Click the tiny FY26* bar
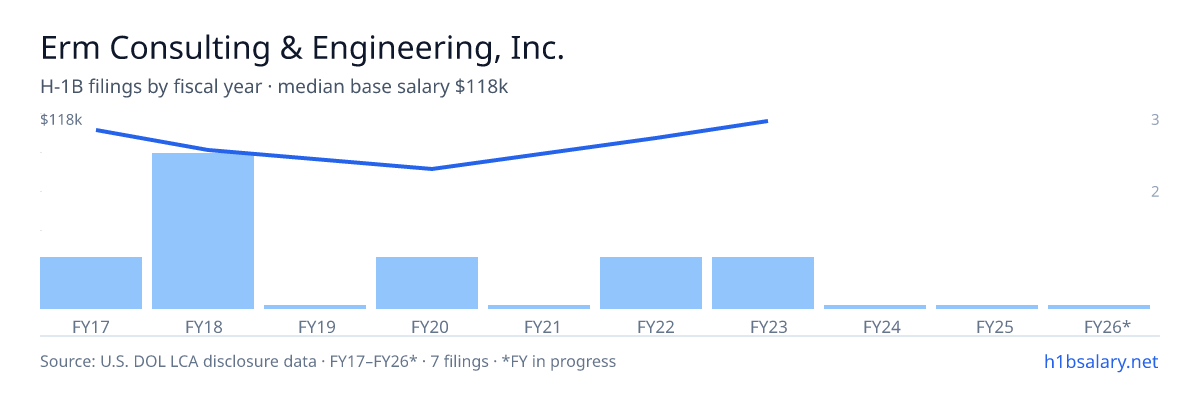Viewport: 1200px width, 400px height. pyautogui.click(x=1099, y=307)
